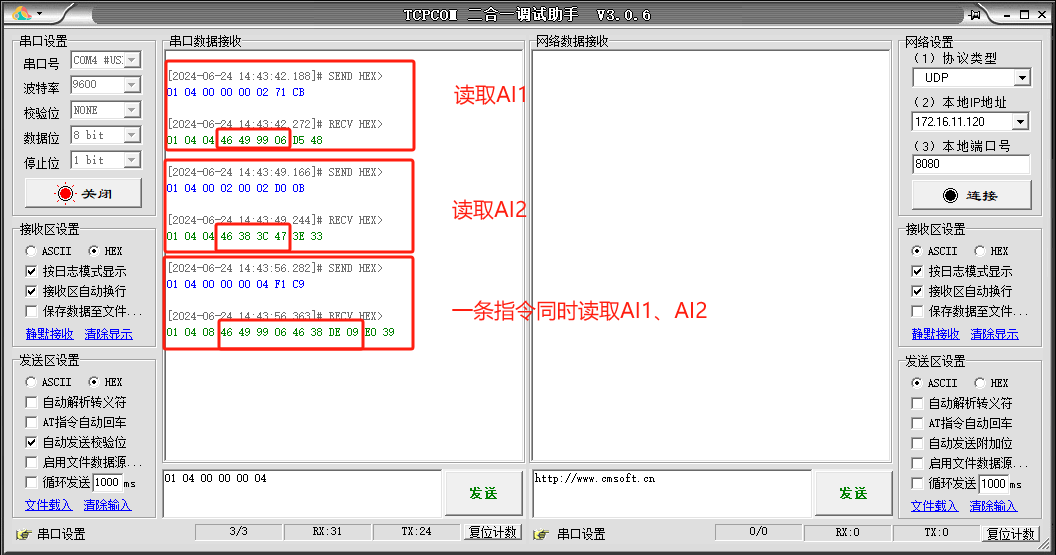Click the right status bar serial settings icon
Screen dimensions: 1056x555
click(541, 534)
